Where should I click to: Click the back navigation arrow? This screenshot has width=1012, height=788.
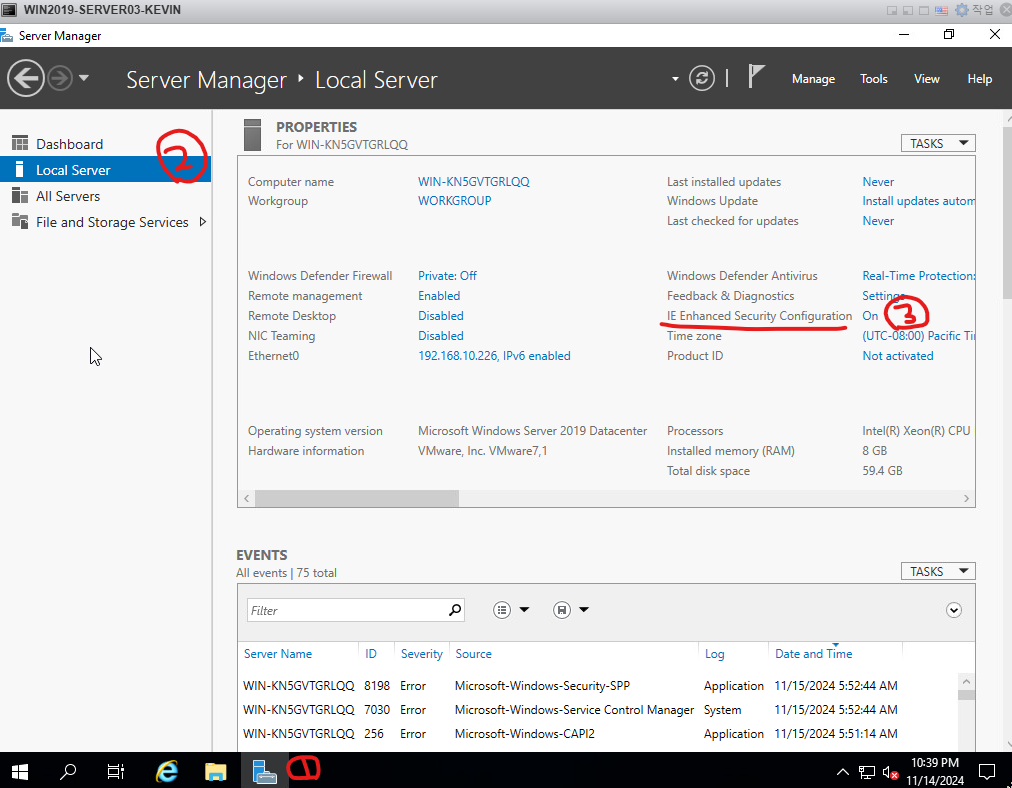pos(26,79)
